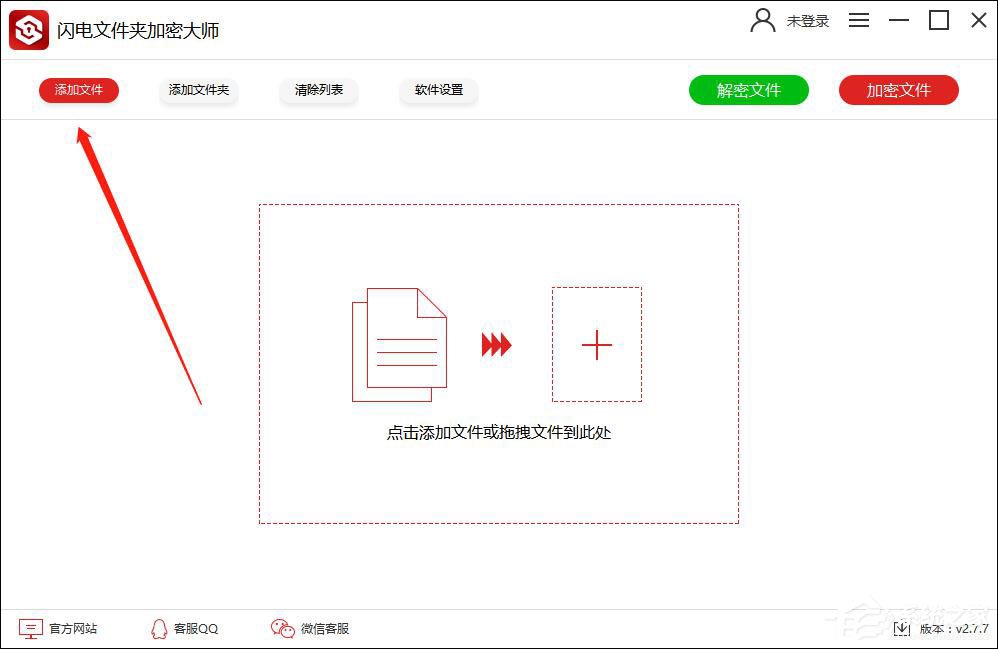Screen dimensions: 998x649
Task: Open the hamburger menu in the title bar
Action: (x=858, y=20)
